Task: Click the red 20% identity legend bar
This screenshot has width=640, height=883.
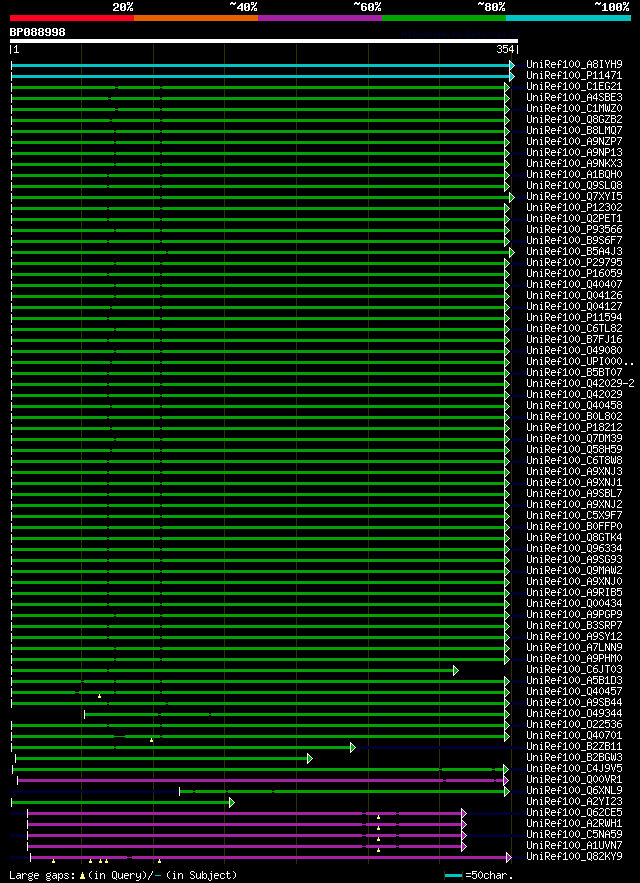Action: pyautogui.click(x=72, y=18)
